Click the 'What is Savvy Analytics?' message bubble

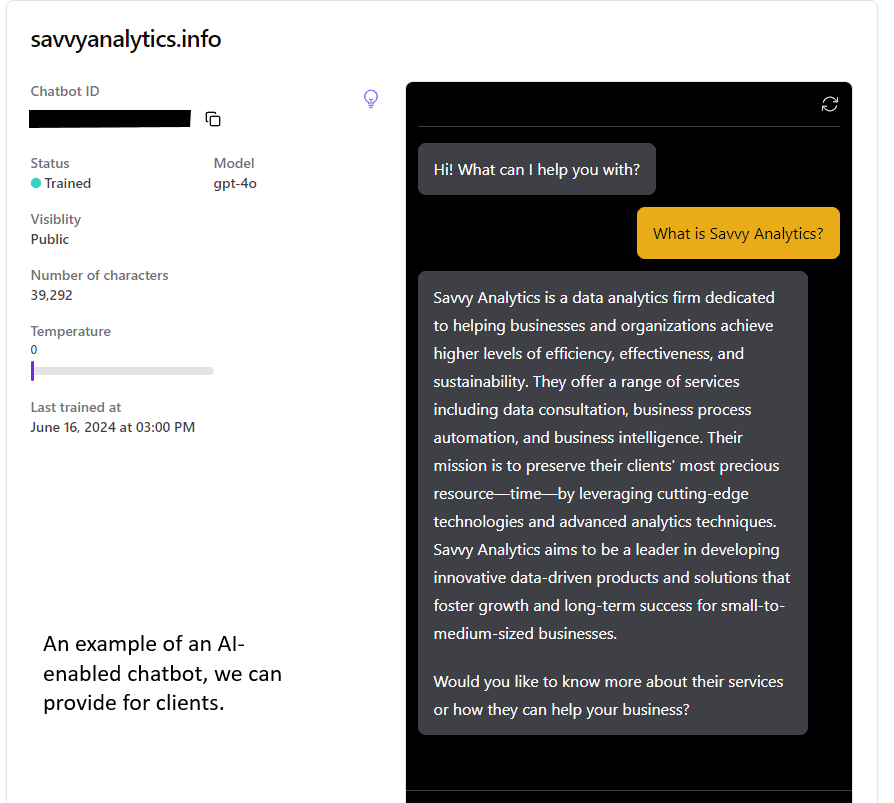738,233
